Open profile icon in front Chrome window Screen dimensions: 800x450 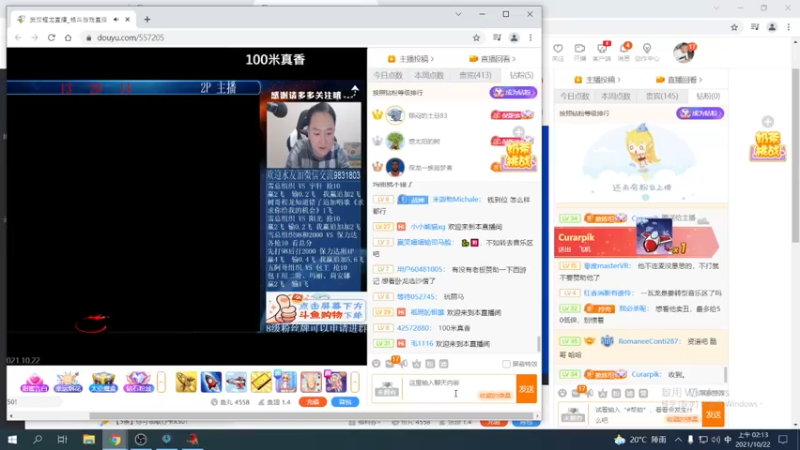point(514,38)
